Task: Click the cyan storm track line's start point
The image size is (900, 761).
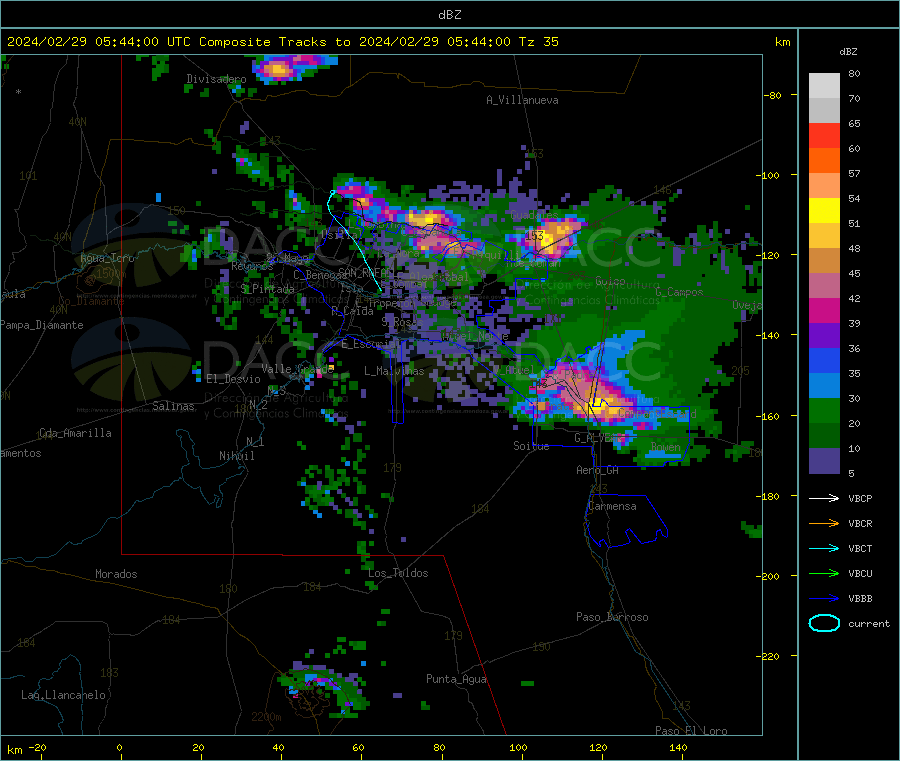Action: (x=333, y=192)
